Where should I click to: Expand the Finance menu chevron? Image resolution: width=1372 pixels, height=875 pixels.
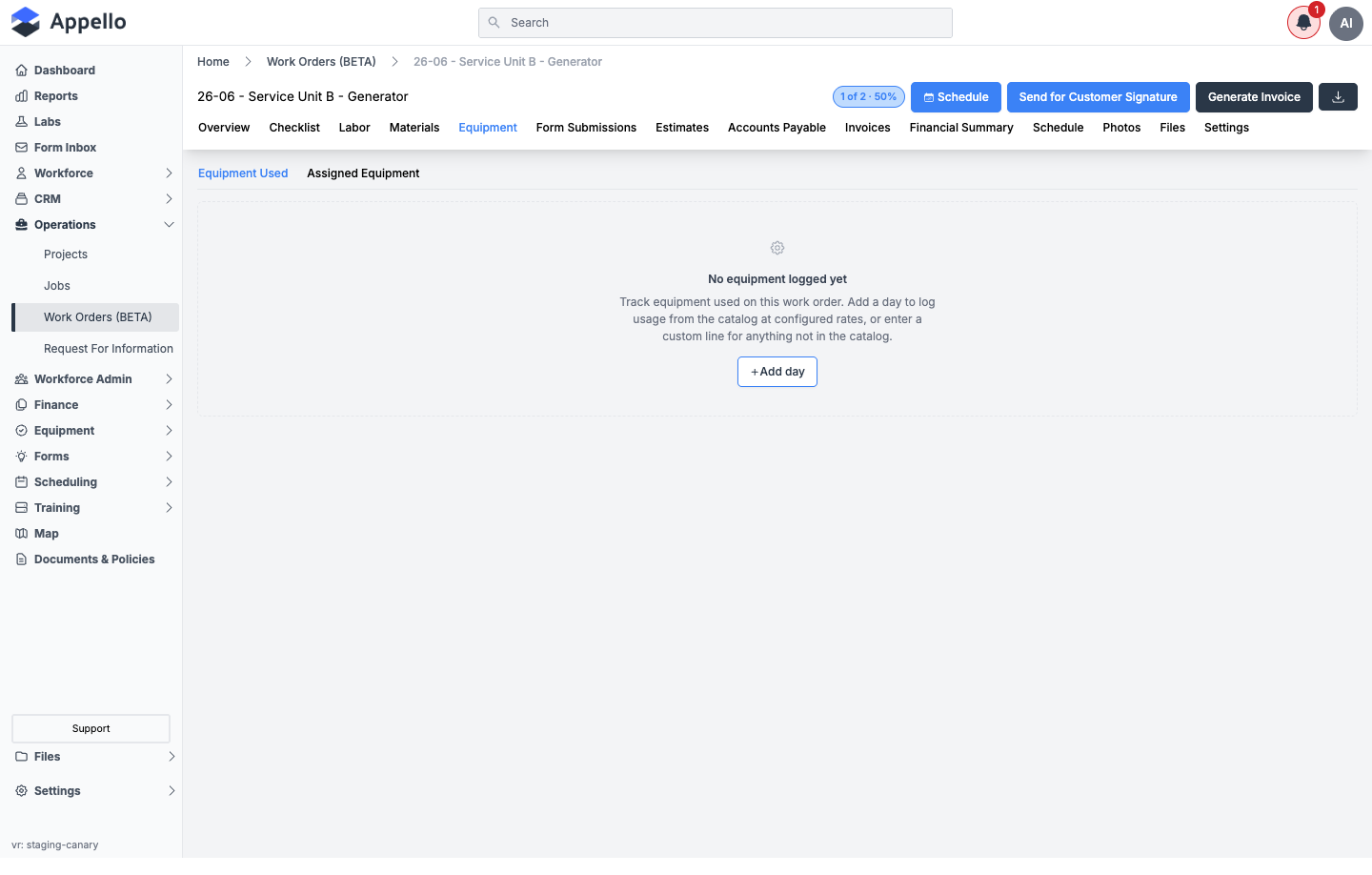click(x=169, y=405)
